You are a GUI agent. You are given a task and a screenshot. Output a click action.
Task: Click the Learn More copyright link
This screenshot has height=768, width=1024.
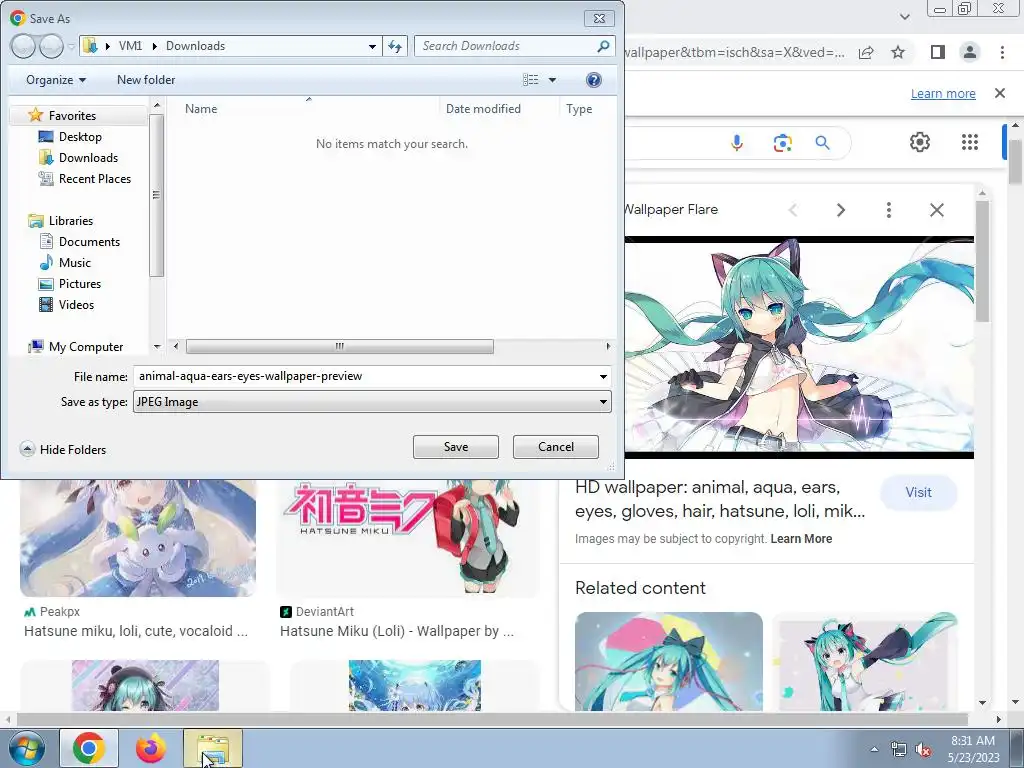click(x=801, y=539)
